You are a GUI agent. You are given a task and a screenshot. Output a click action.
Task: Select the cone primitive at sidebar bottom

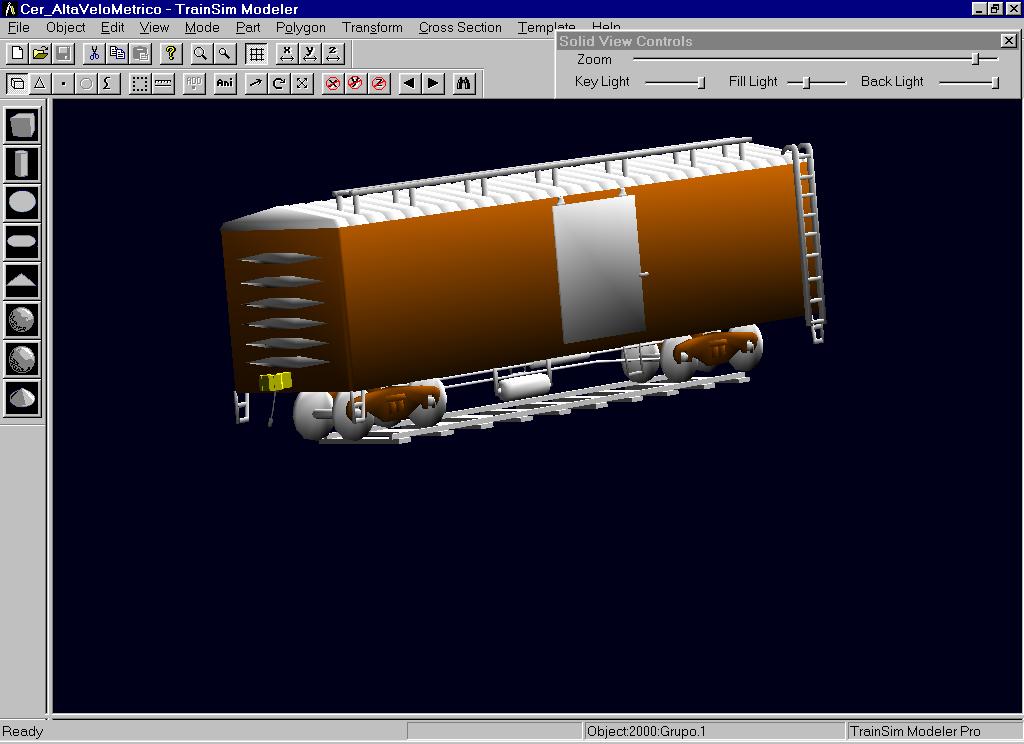click(22, 397)
